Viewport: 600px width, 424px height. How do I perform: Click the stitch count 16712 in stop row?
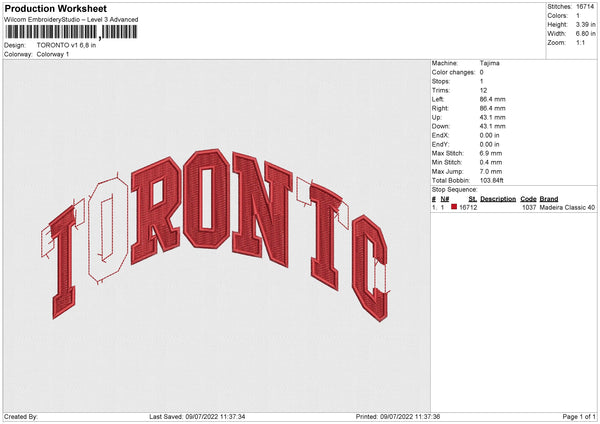(x=468, y=207)
